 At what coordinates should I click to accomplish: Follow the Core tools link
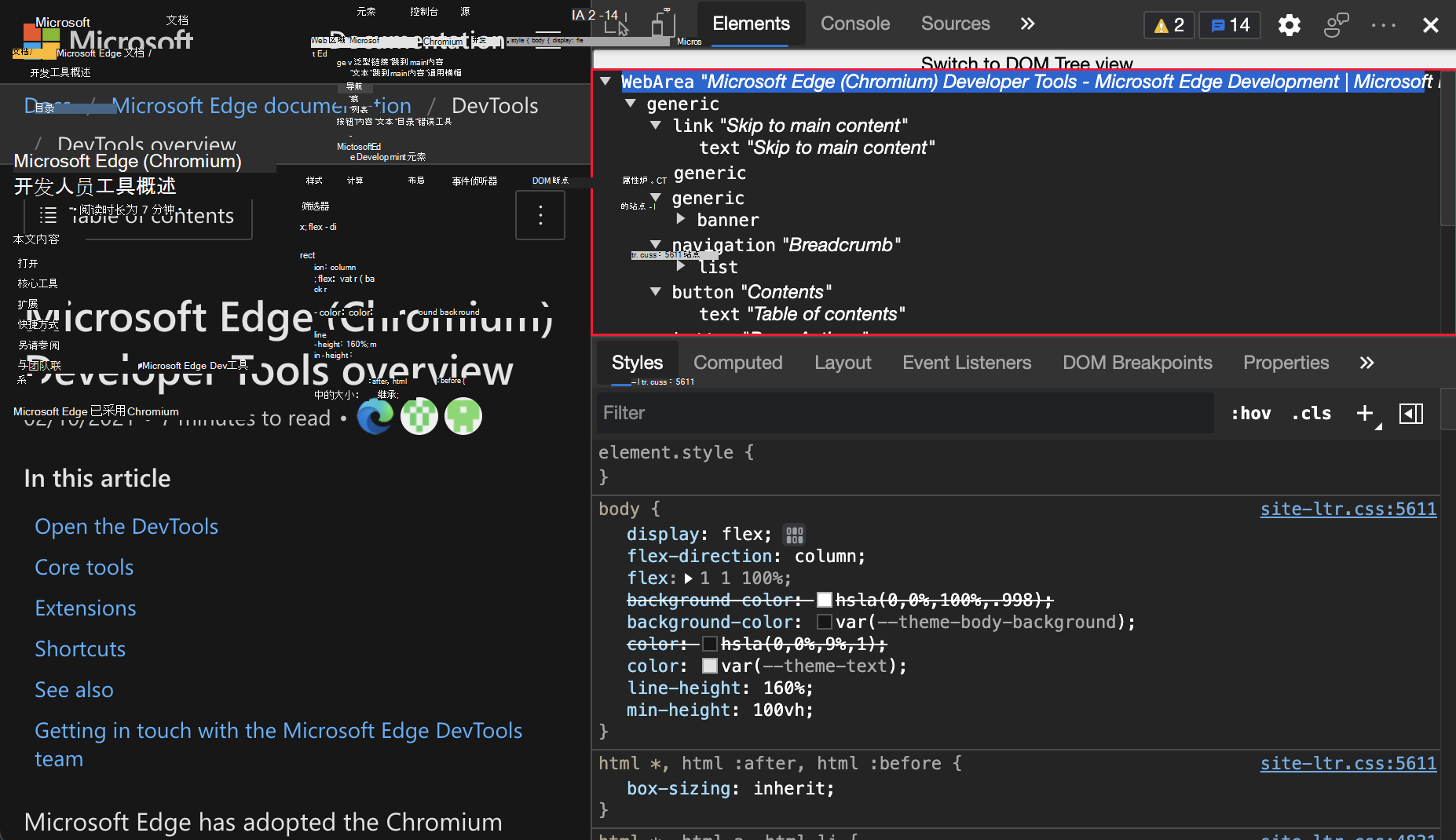click(84, 567)
